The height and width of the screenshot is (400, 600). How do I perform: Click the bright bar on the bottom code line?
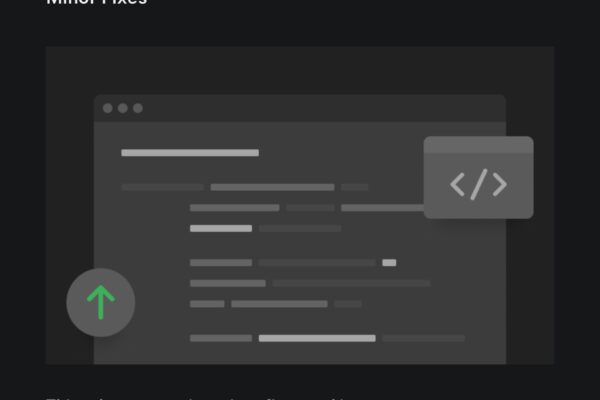(x=317, y=338)
